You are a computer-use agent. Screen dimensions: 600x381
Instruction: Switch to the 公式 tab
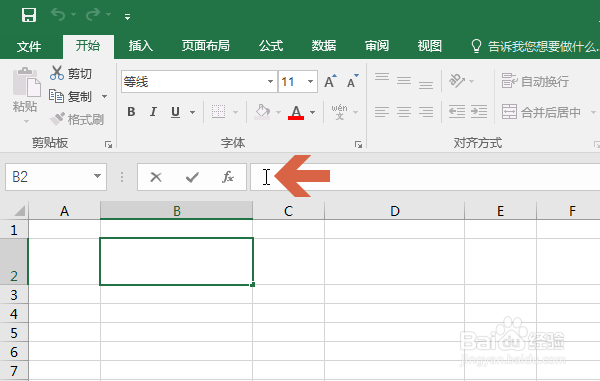click(x=271, y=46)
